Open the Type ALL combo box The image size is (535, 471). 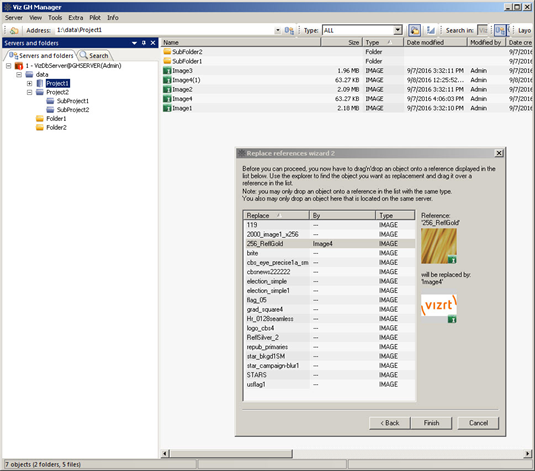click(362, 30)
